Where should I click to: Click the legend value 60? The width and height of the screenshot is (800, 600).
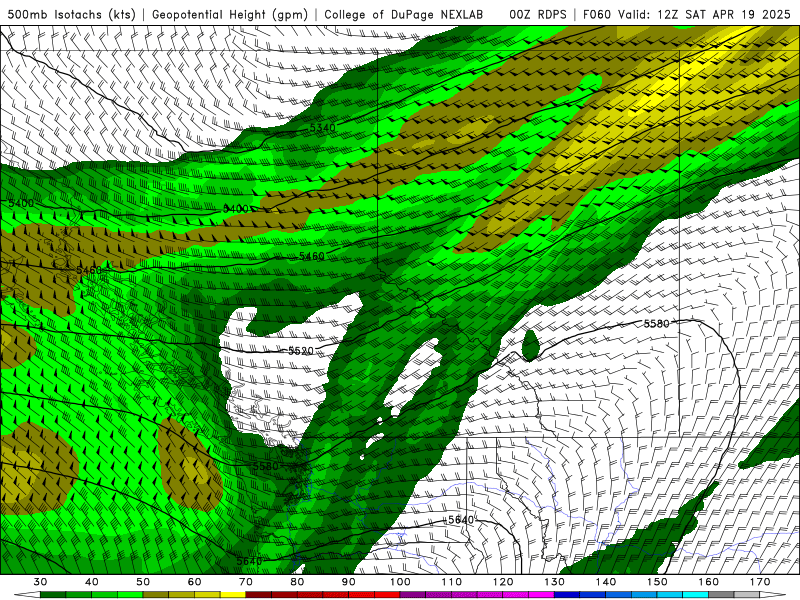click(194, 582)
